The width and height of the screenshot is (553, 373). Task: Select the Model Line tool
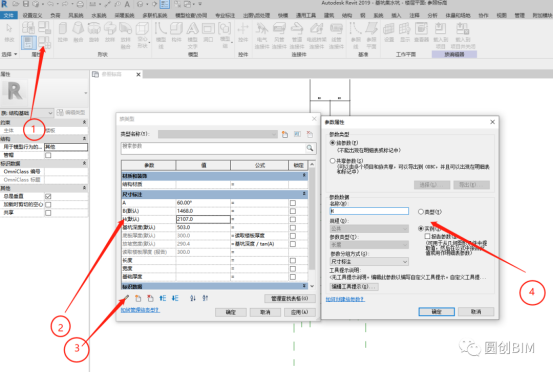click(161, 35)
